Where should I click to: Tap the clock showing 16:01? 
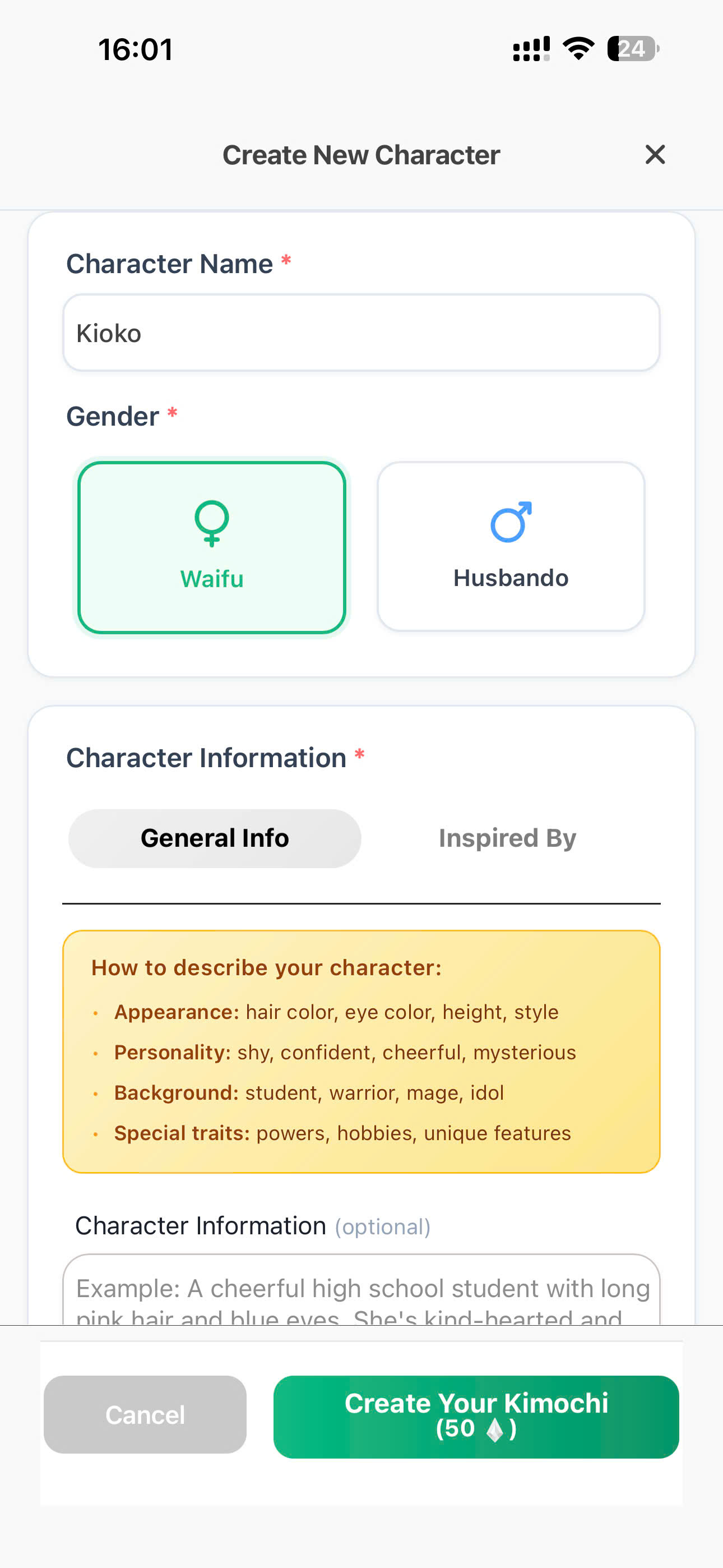pyautogui.click(x=135, y=49)
